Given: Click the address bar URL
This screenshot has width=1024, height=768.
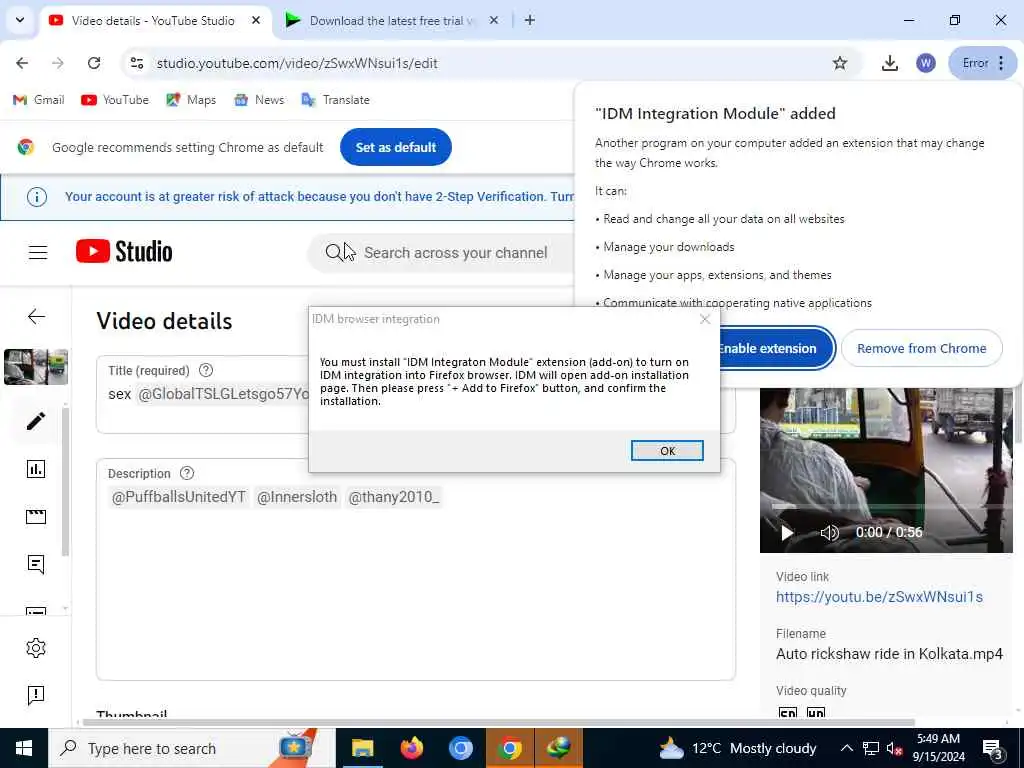Looking at the screenshot, I should [297, 63].
